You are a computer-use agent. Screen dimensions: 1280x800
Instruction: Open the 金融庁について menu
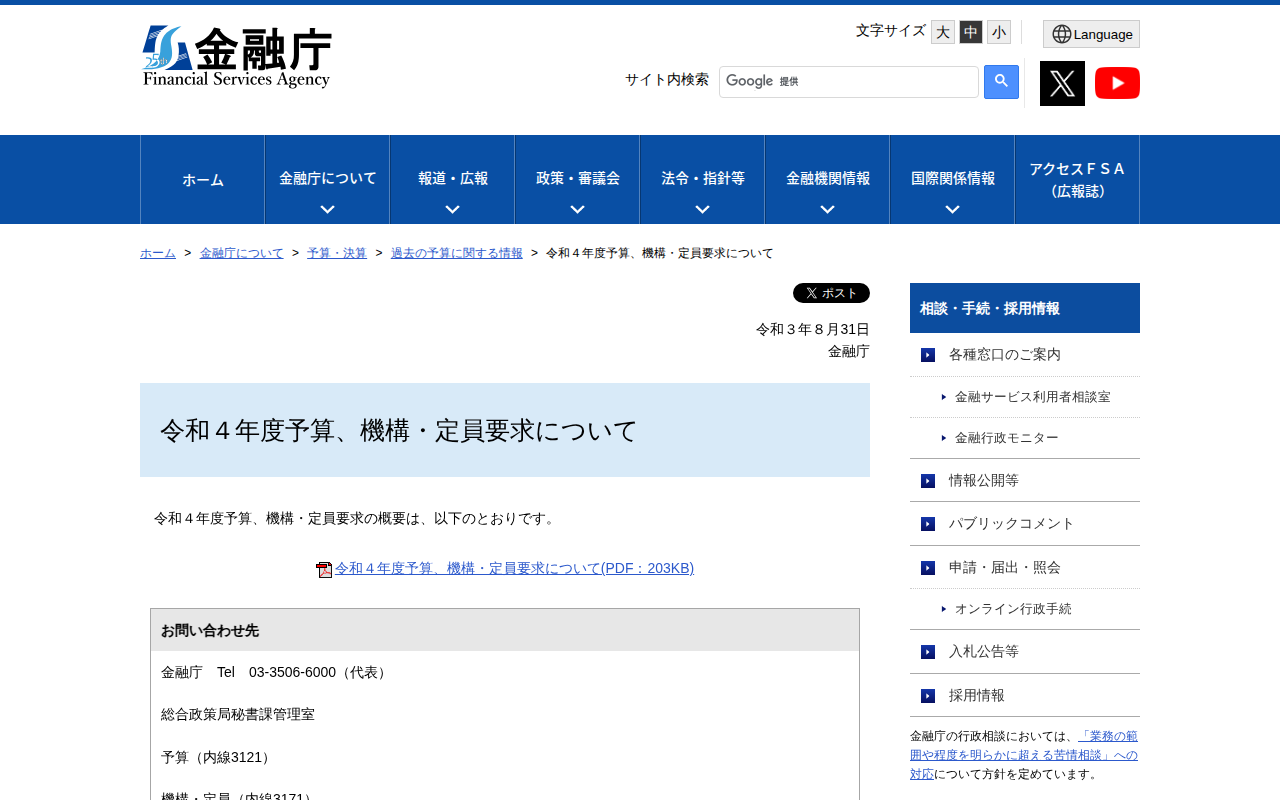coord(327,179)
